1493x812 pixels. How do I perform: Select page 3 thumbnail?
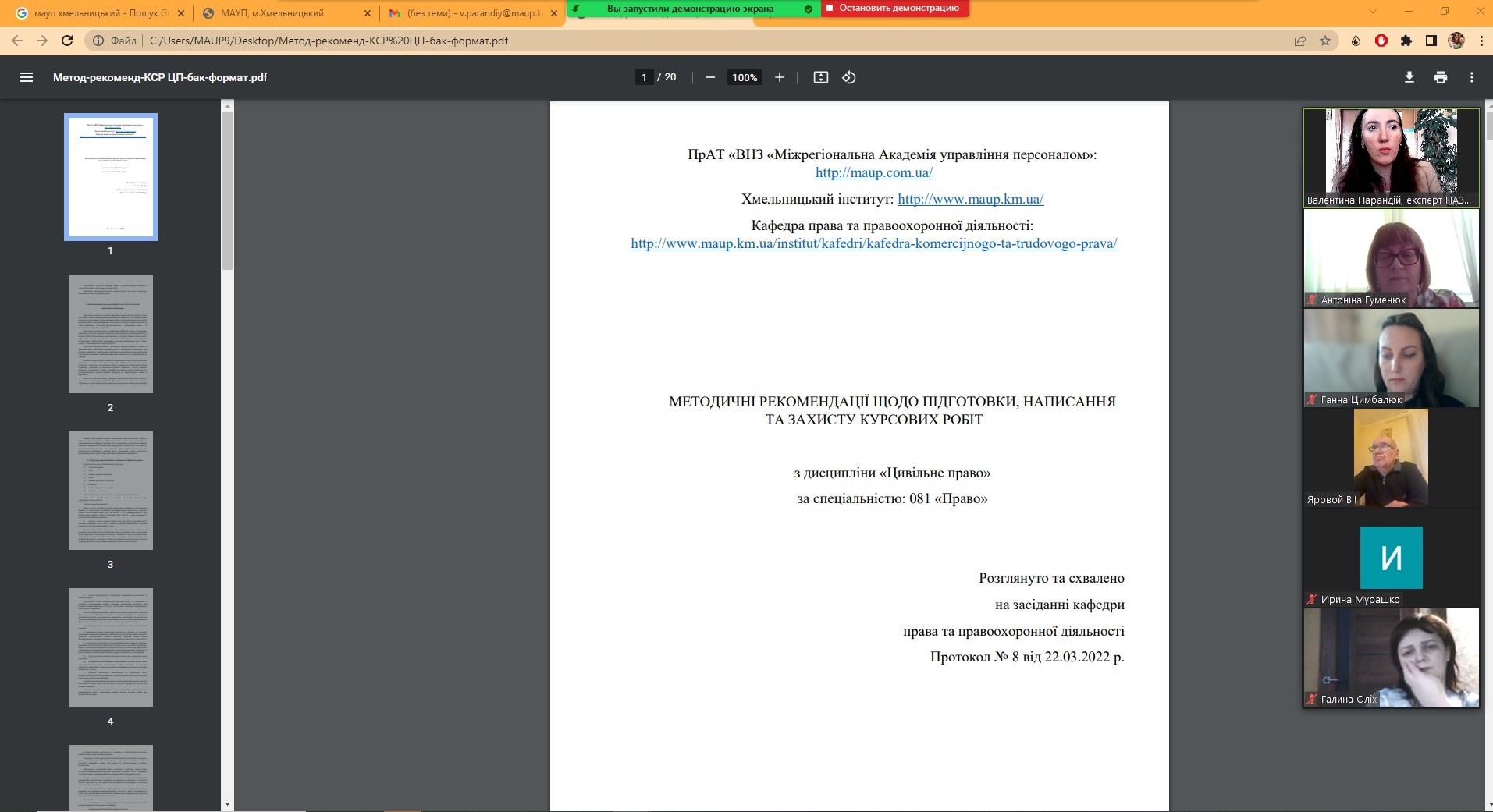[x=111, y=491]
